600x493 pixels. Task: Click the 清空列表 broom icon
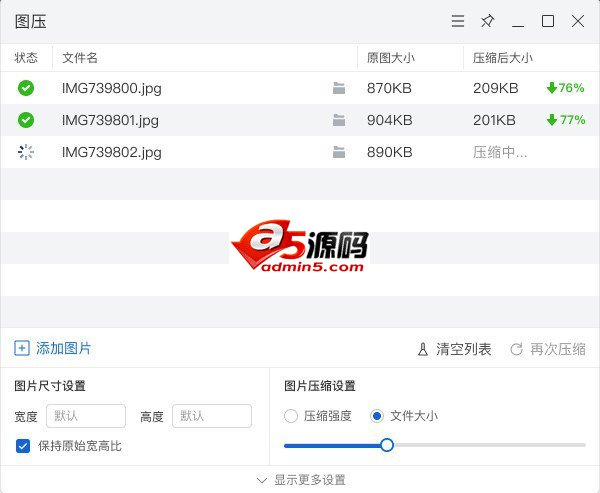[423, 349]
